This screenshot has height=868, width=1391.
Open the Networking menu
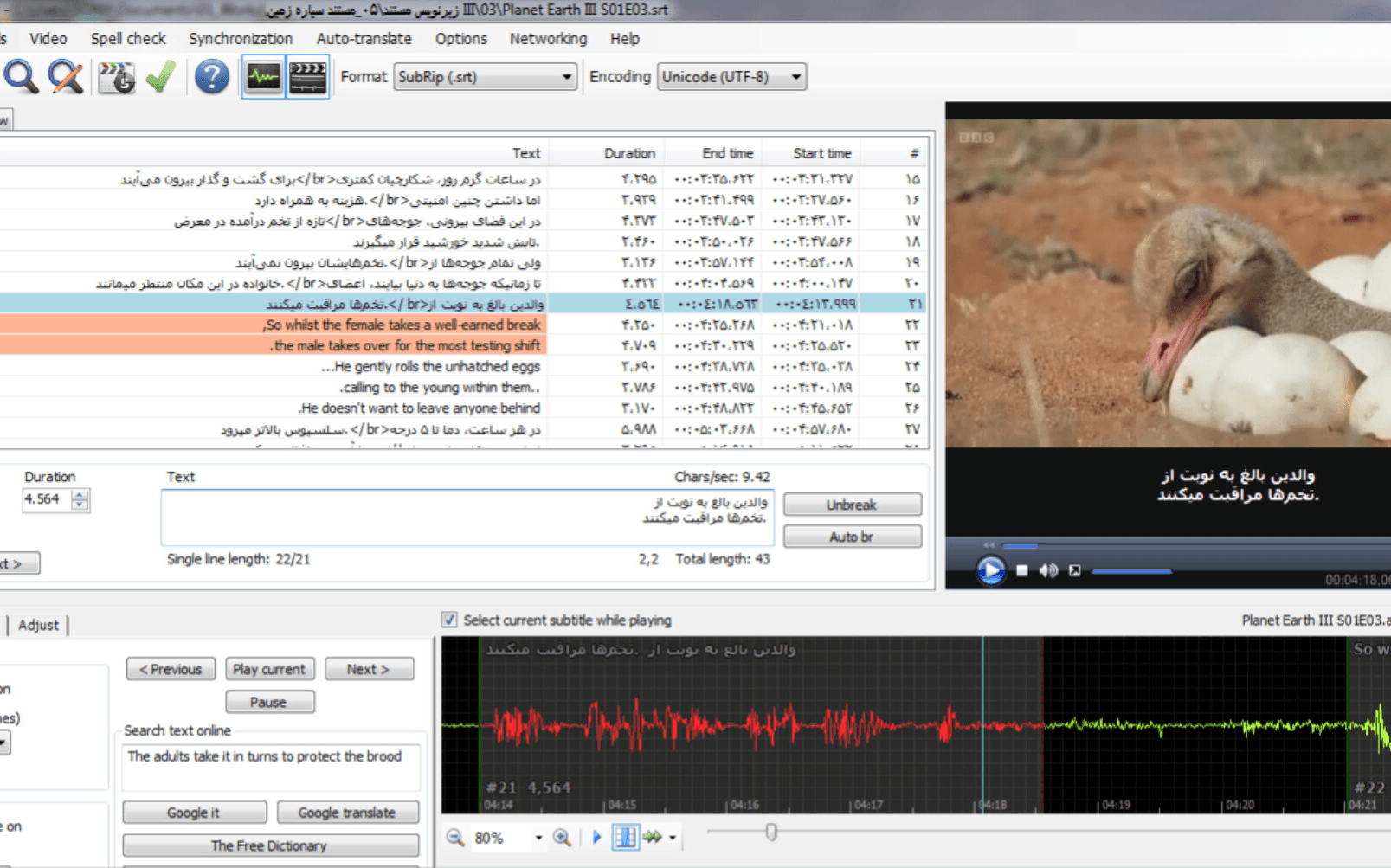[x=548, y=39]
